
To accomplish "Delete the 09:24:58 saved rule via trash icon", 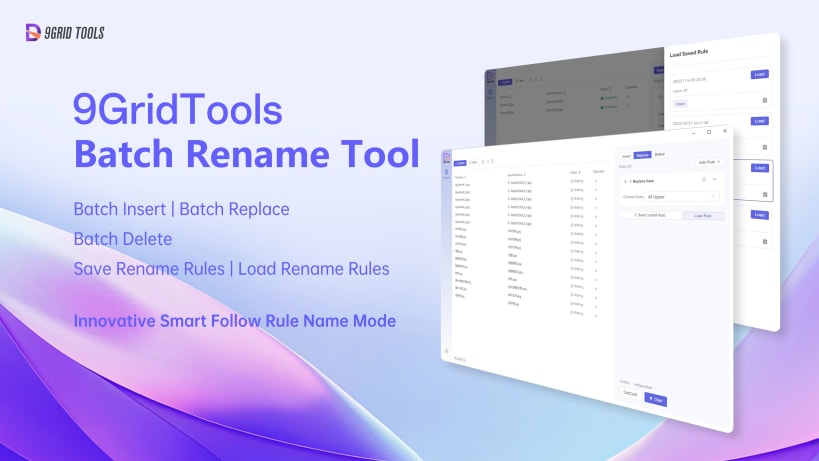I will point(765,100).
